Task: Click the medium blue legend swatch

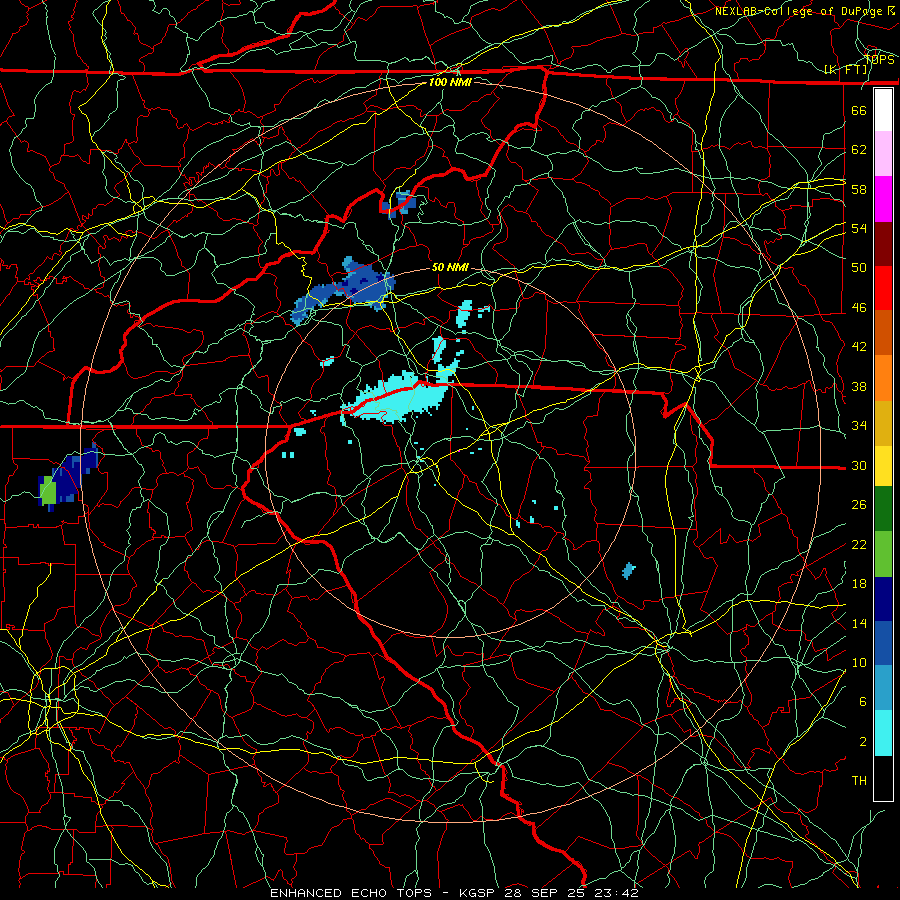Action: (x=883, y=642)
